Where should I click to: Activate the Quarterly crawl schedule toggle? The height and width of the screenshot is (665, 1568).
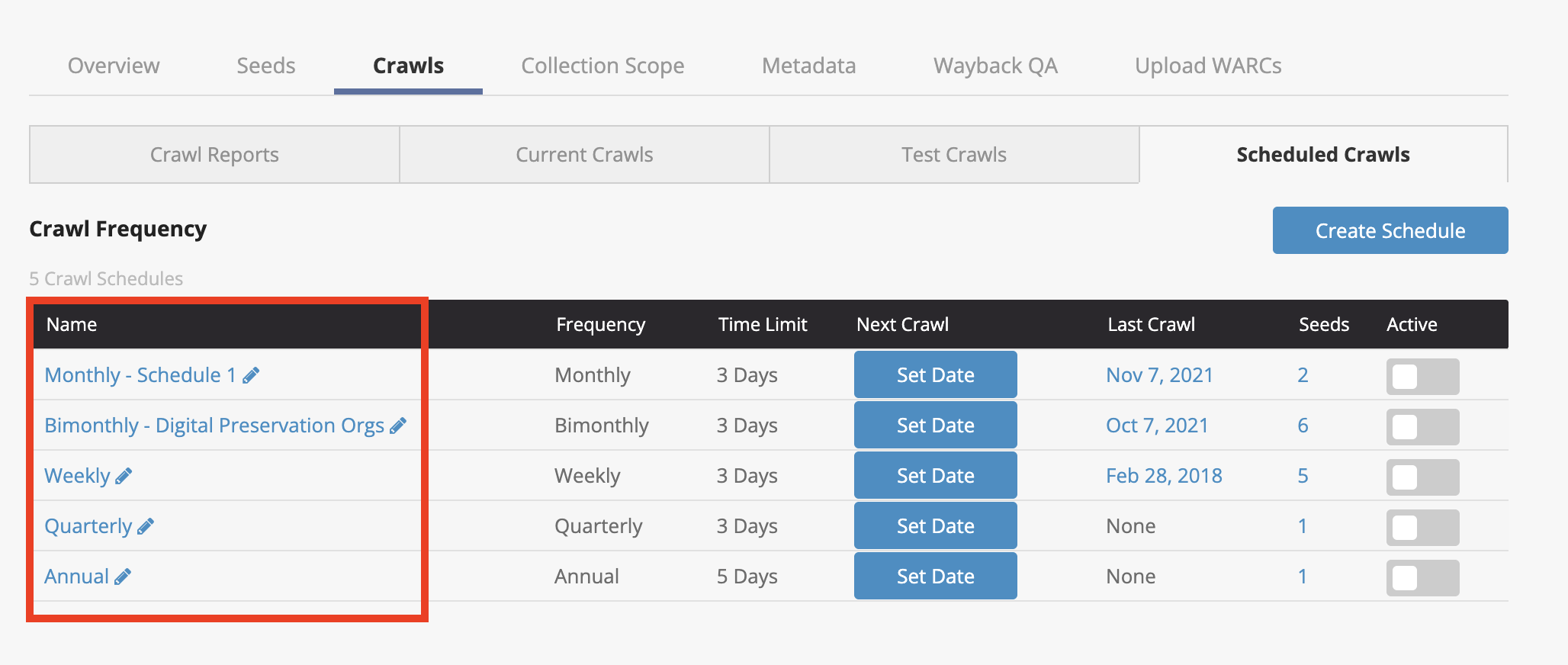coord(1422,527)
